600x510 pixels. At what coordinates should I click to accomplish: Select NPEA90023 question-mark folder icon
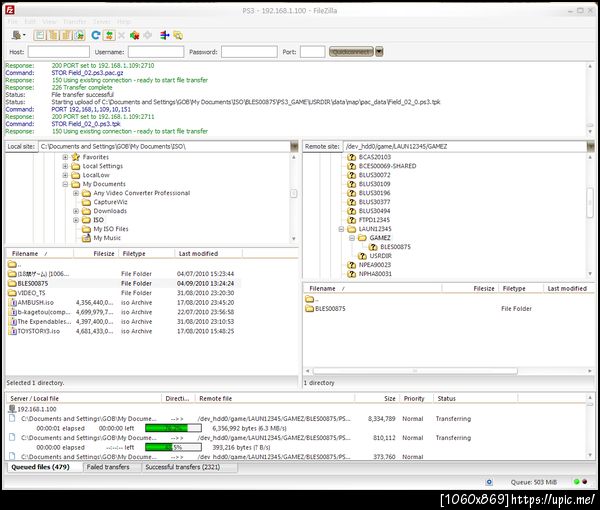[351, 265]
